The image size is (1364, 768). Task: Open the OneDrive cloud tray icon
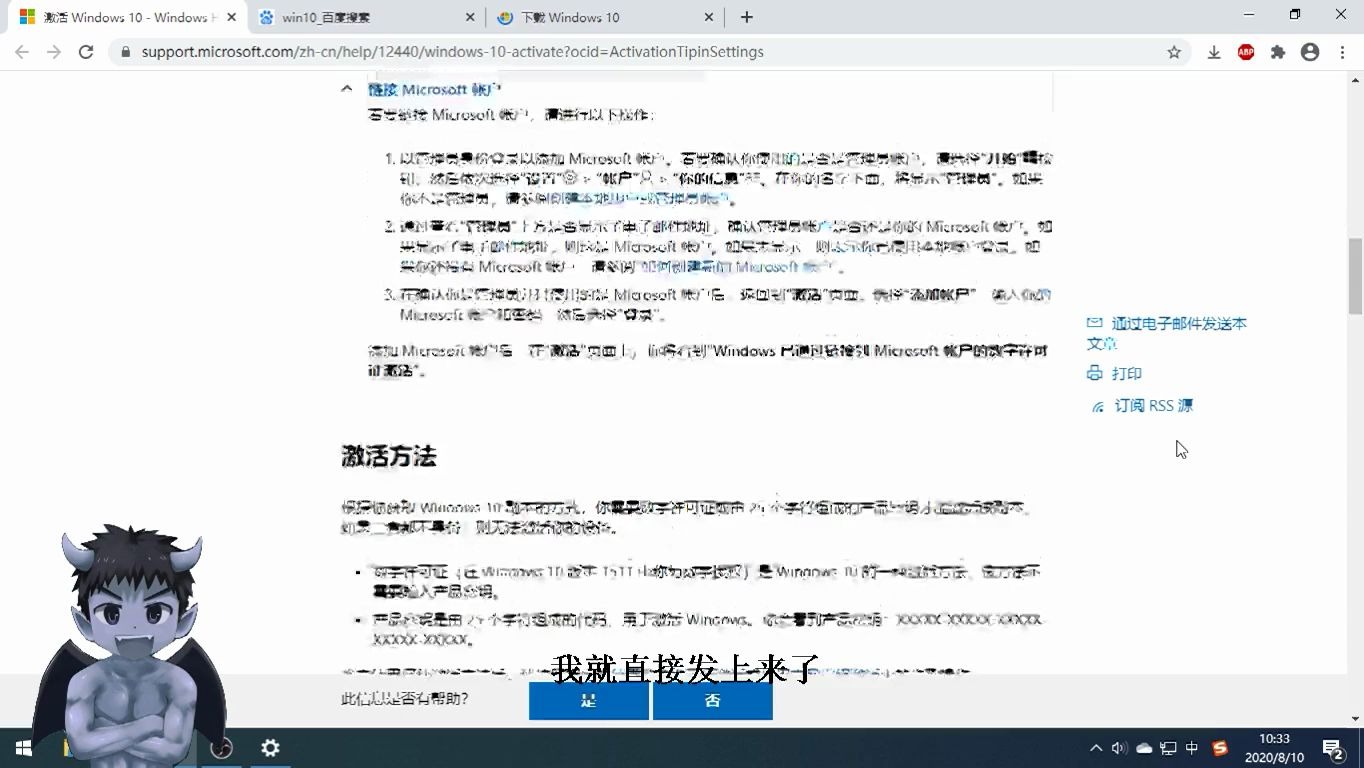click(x=1144, y=748)
